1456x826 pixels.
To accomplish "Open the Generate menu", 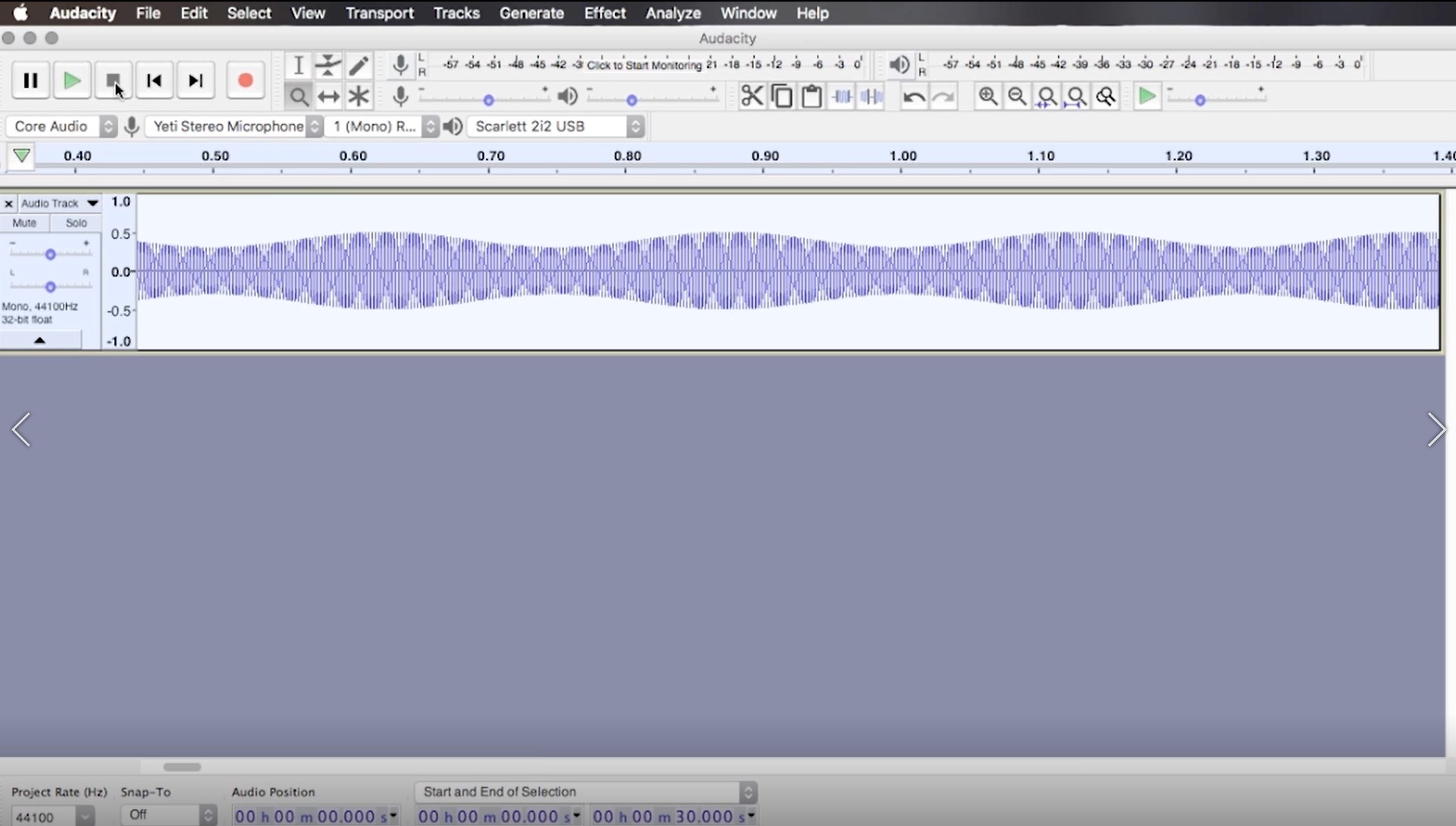I will [532, 13].
